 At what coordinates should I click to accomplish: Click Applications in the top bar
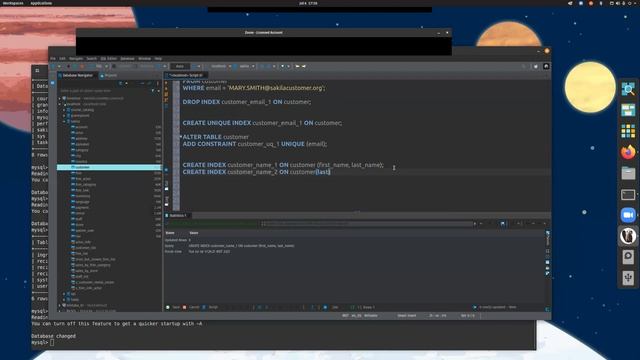click(x=41, y=3)
